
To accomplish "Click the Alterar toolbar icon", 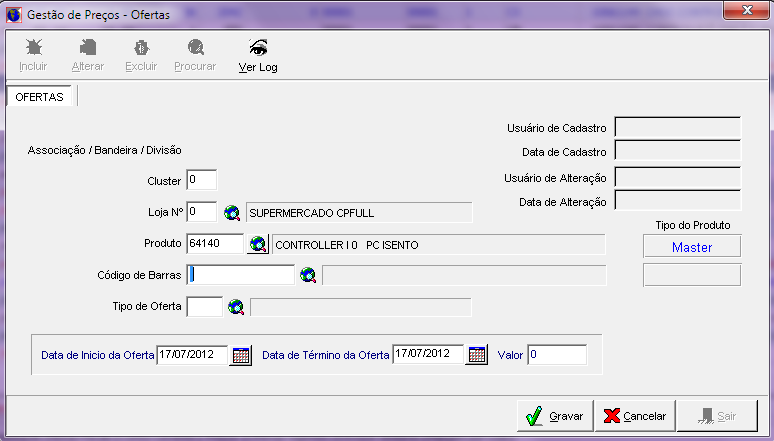I will tap(88, 47).
